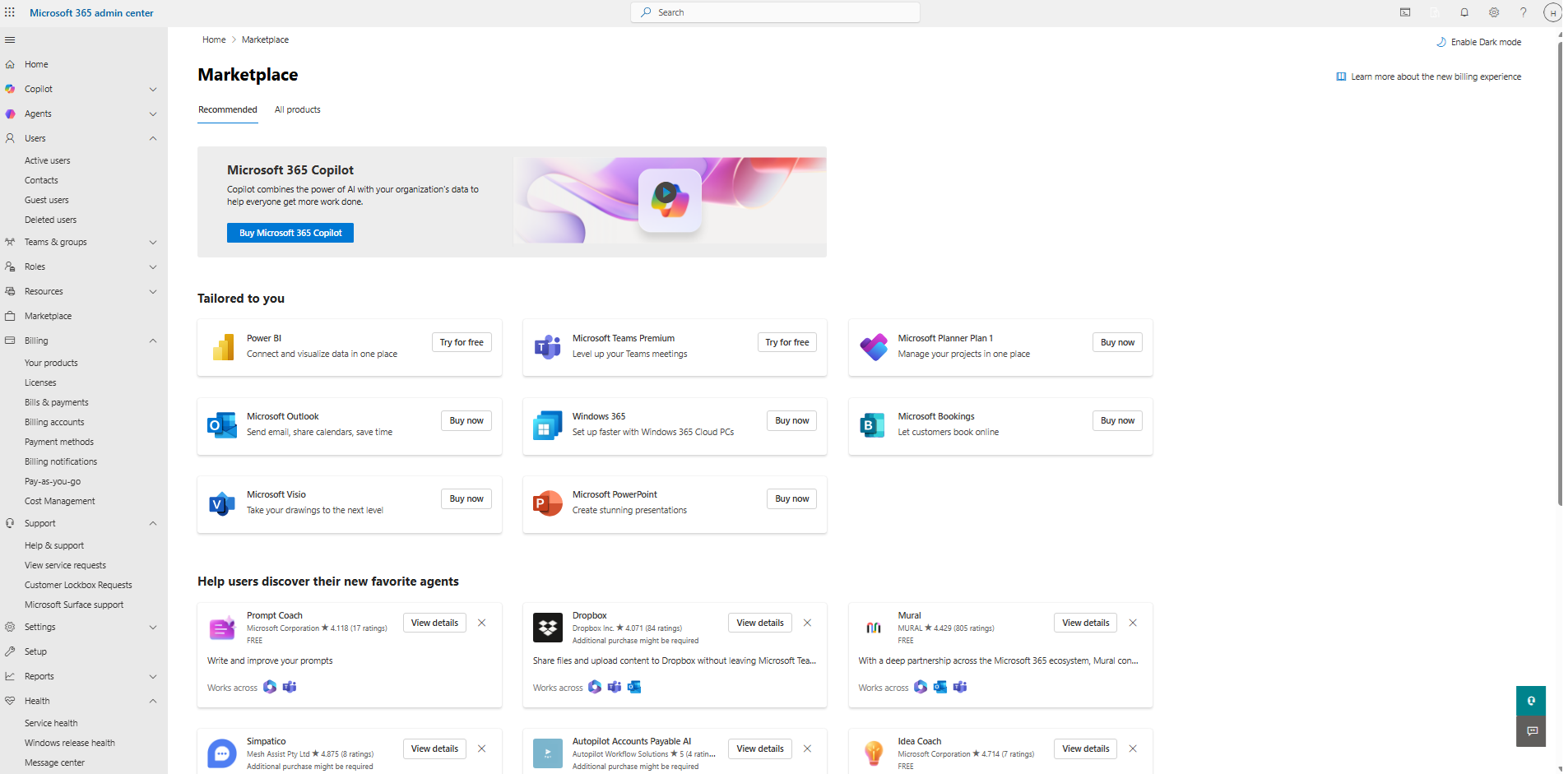
Task: Select the Recommended tab
Action: (228, 109)
